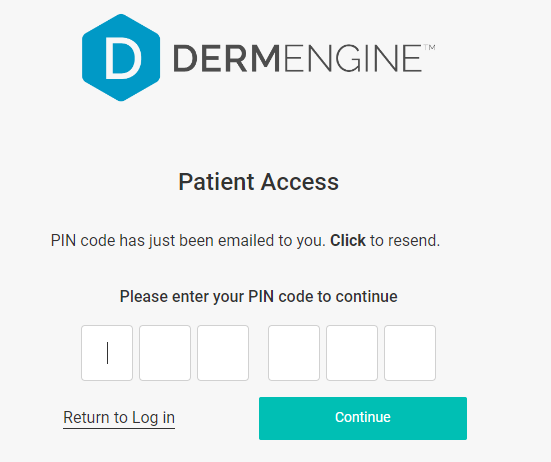Screen dimensions: 551x462
Task: Focus the fifth PIN digit box
Action: (352, 353)
